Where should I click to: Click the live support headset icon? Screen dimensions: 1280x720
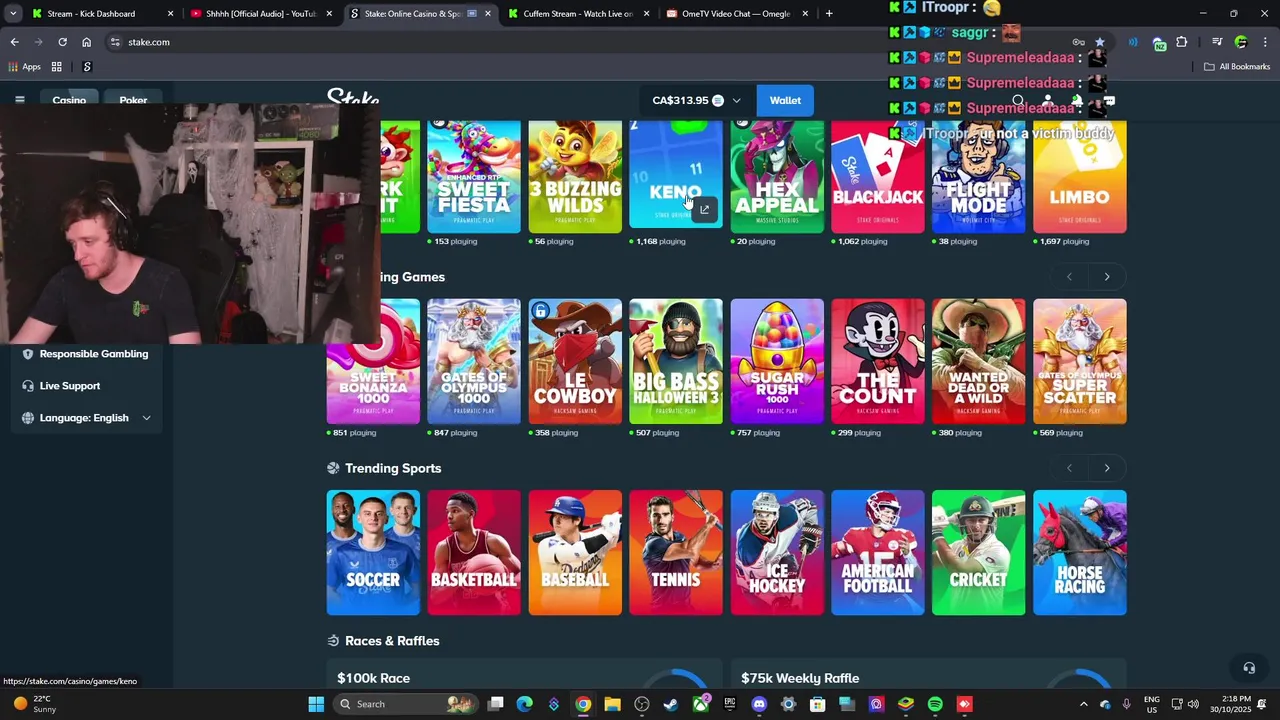click(x=1249, y=668)
